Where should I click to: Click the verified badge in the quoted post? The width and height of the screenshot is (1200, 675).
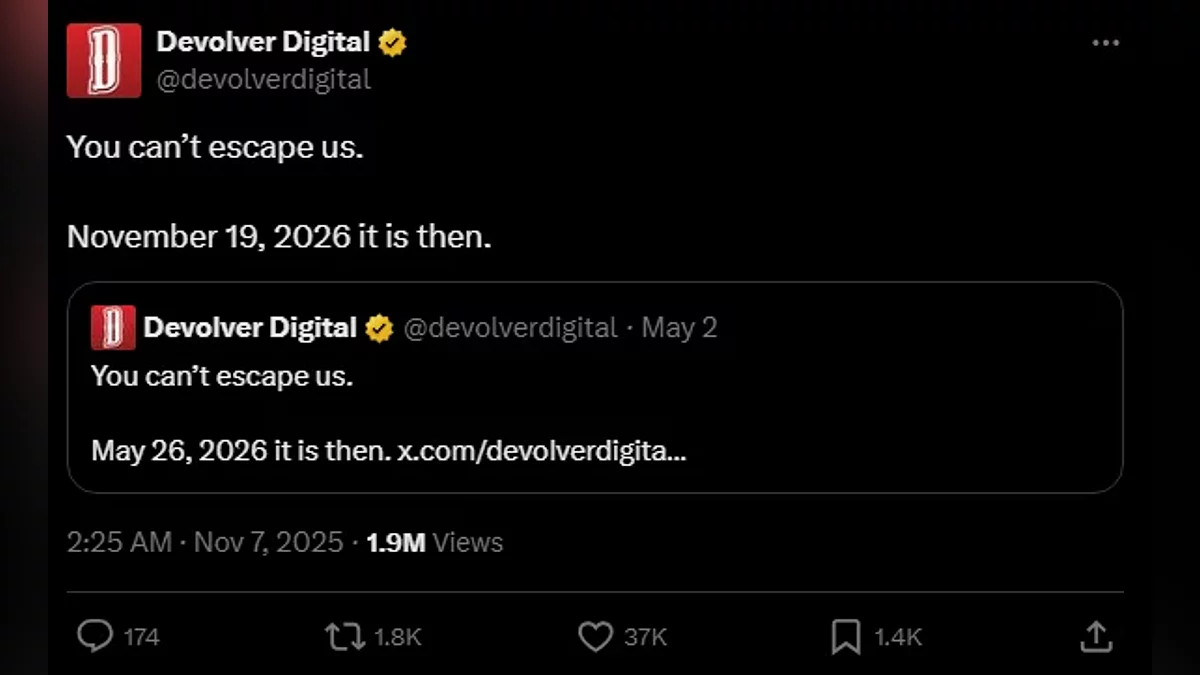point(378,327)
